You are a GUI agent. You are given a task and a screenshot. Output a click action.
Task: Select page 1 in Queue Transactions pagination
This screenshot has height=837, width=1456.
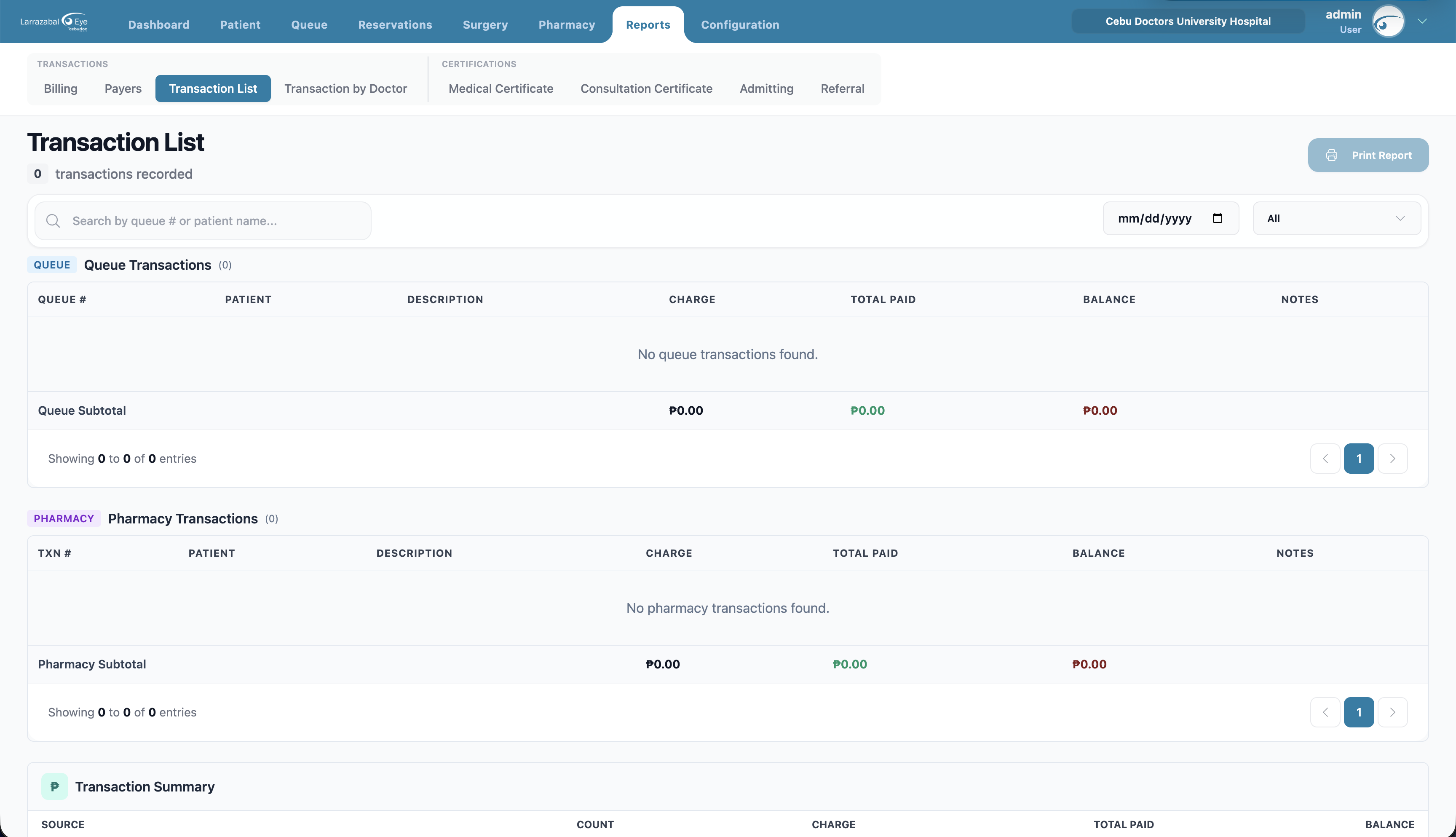coord(1359,459)
